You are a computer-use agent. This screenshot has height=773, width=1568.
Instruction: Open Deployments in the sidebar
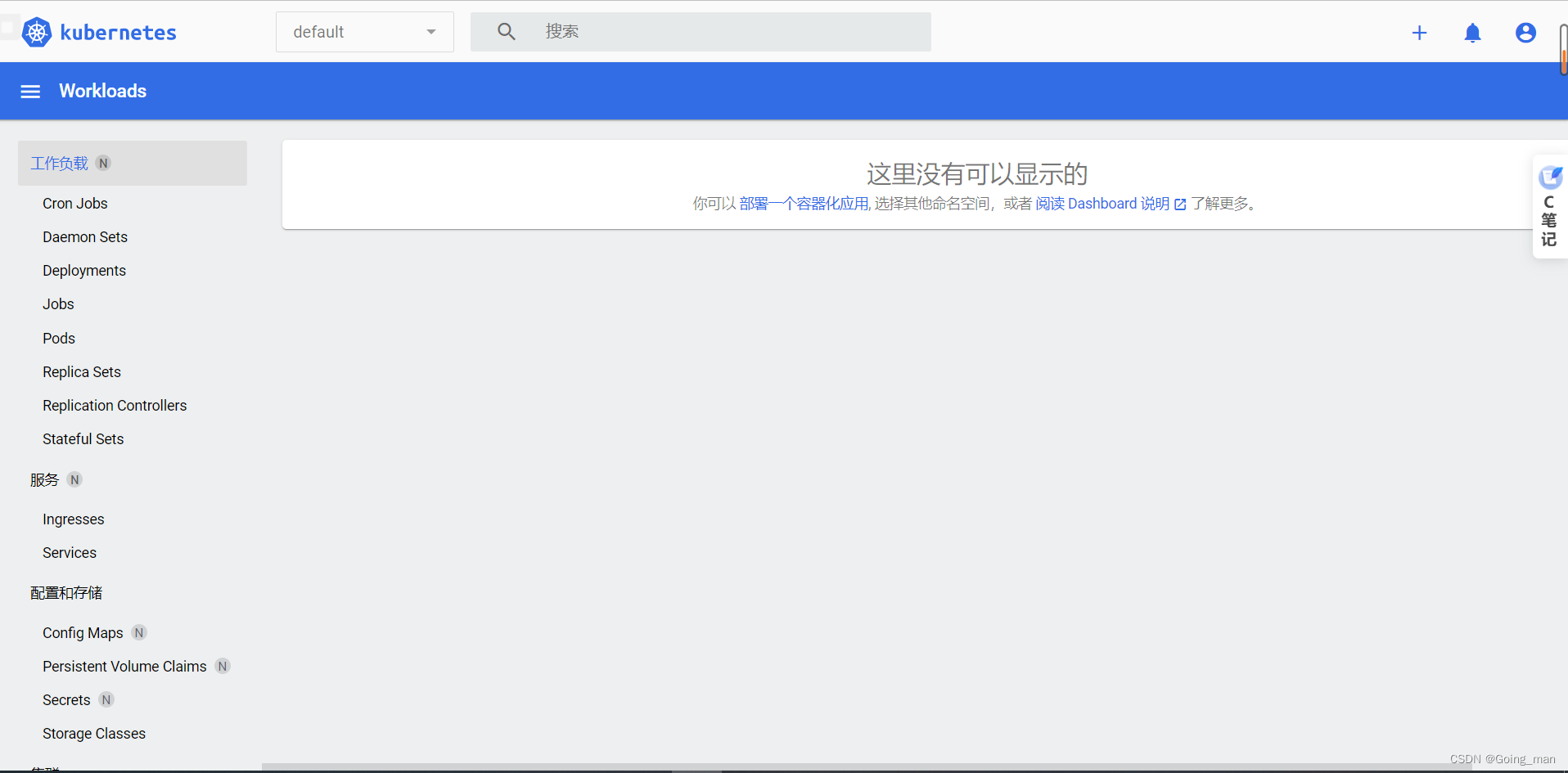pos(84,271)
